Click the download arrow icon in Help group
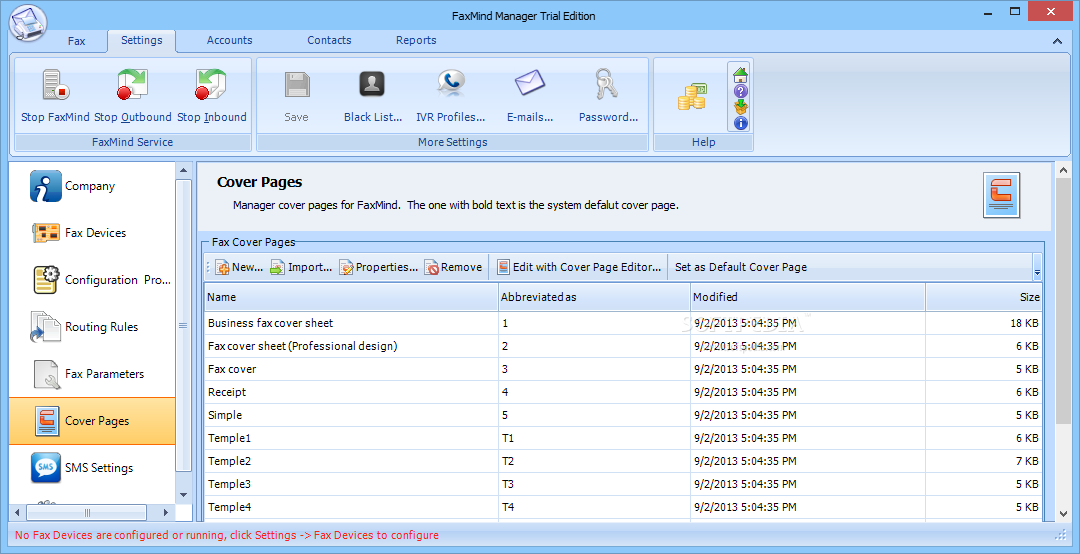This screenshot has width=1080, height=554. [x=740, y=107]
